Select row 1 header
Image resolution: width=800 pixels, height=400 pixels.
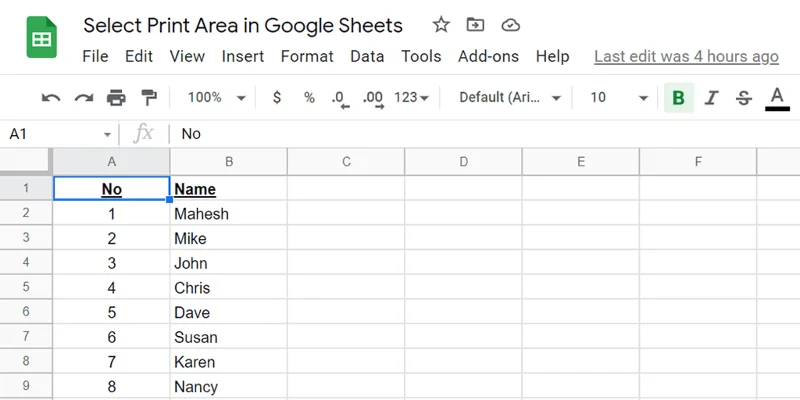pyautogui.click(x=26, y=188)
